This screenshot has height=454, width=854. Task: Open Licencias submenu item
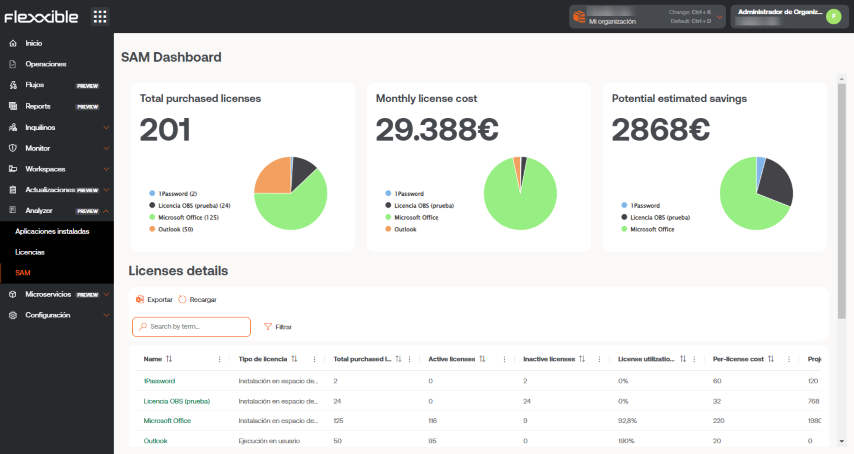tap(30, 252)
